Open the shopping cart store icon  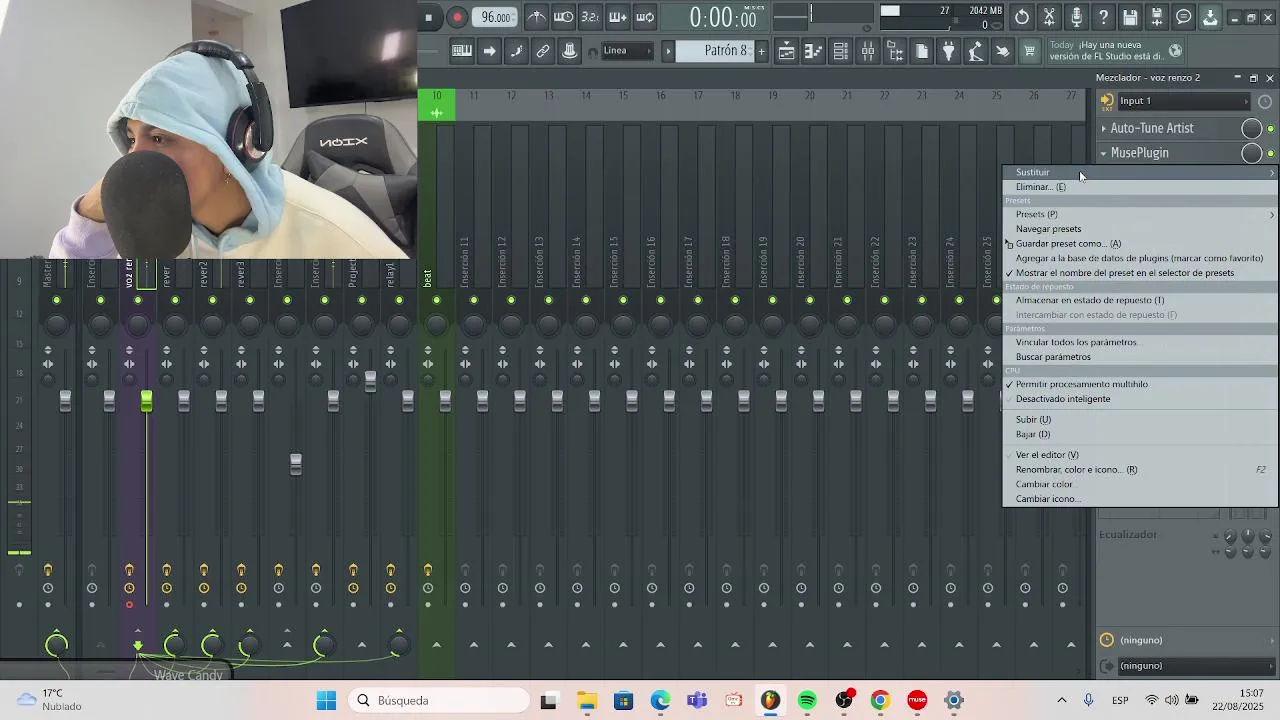point(1030,51)
